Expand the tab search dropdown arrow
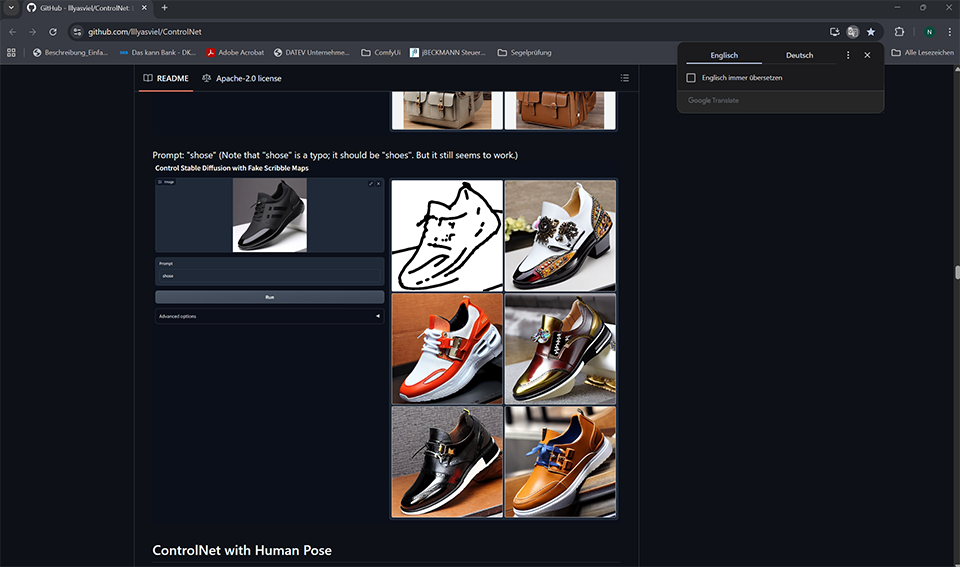The width and height of the screenshot is (960, 567). tap(10, 8)
